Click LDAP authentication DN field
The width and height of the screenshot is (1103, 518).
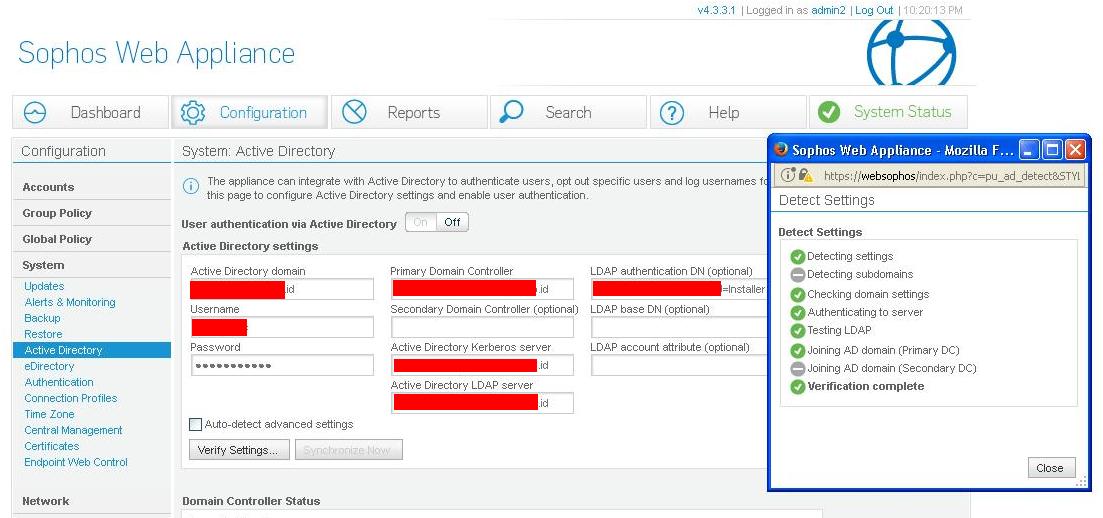pyautogui.click(x=679, y=289)
